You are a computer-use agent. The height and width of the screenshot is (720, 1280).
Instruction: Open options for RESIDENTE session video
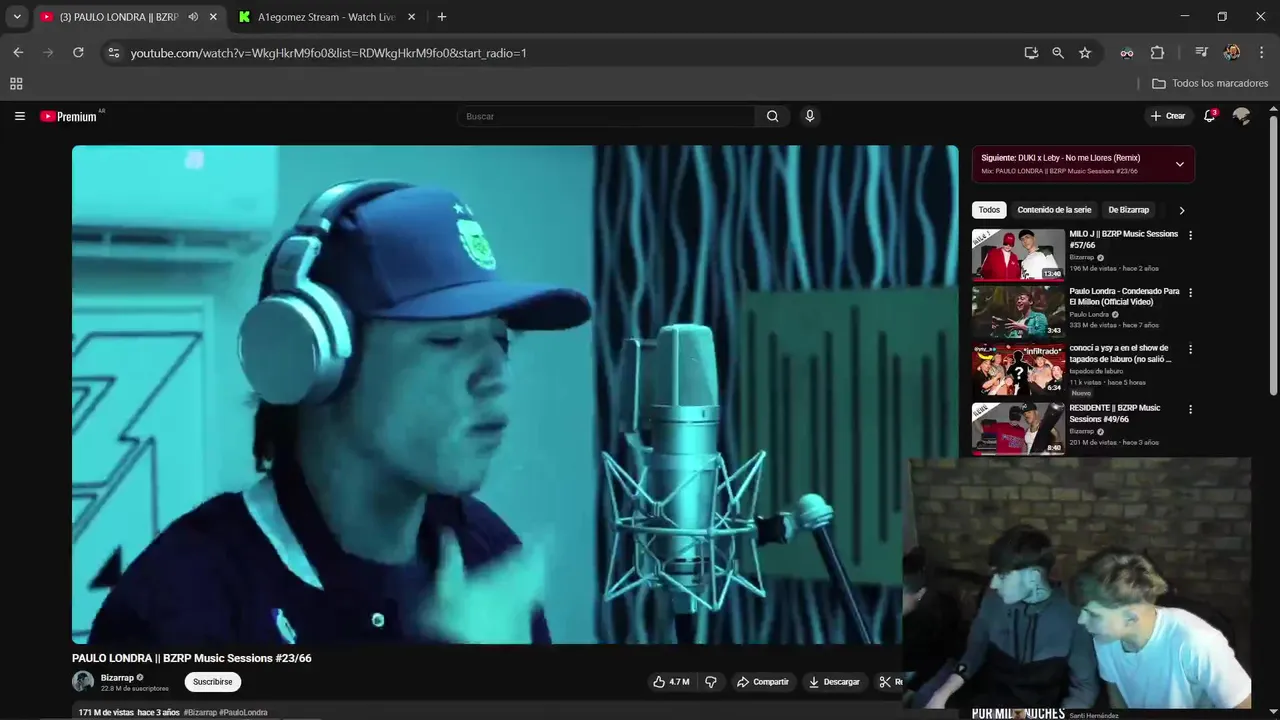pos(1190,409)
